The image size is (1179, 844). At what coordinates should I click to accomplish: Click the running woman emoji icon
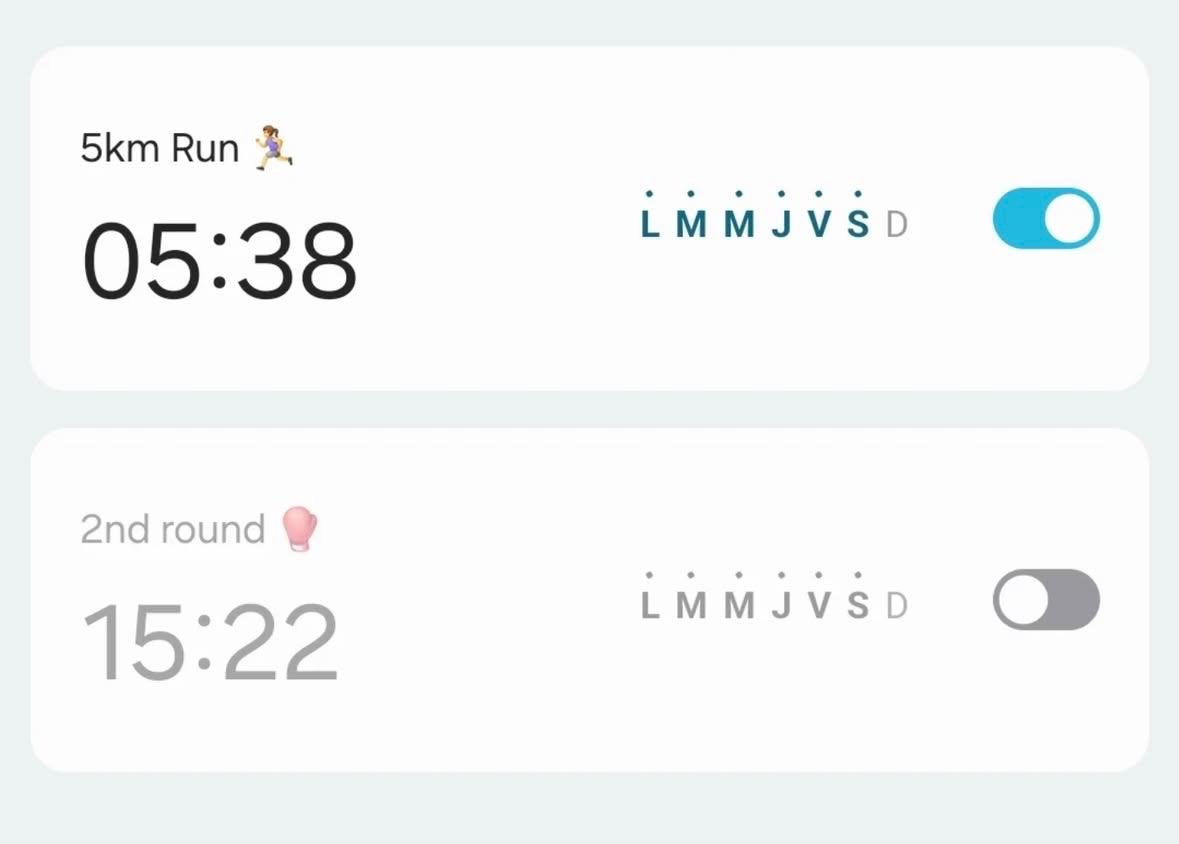pyautogui.click(x=273, y=148)
